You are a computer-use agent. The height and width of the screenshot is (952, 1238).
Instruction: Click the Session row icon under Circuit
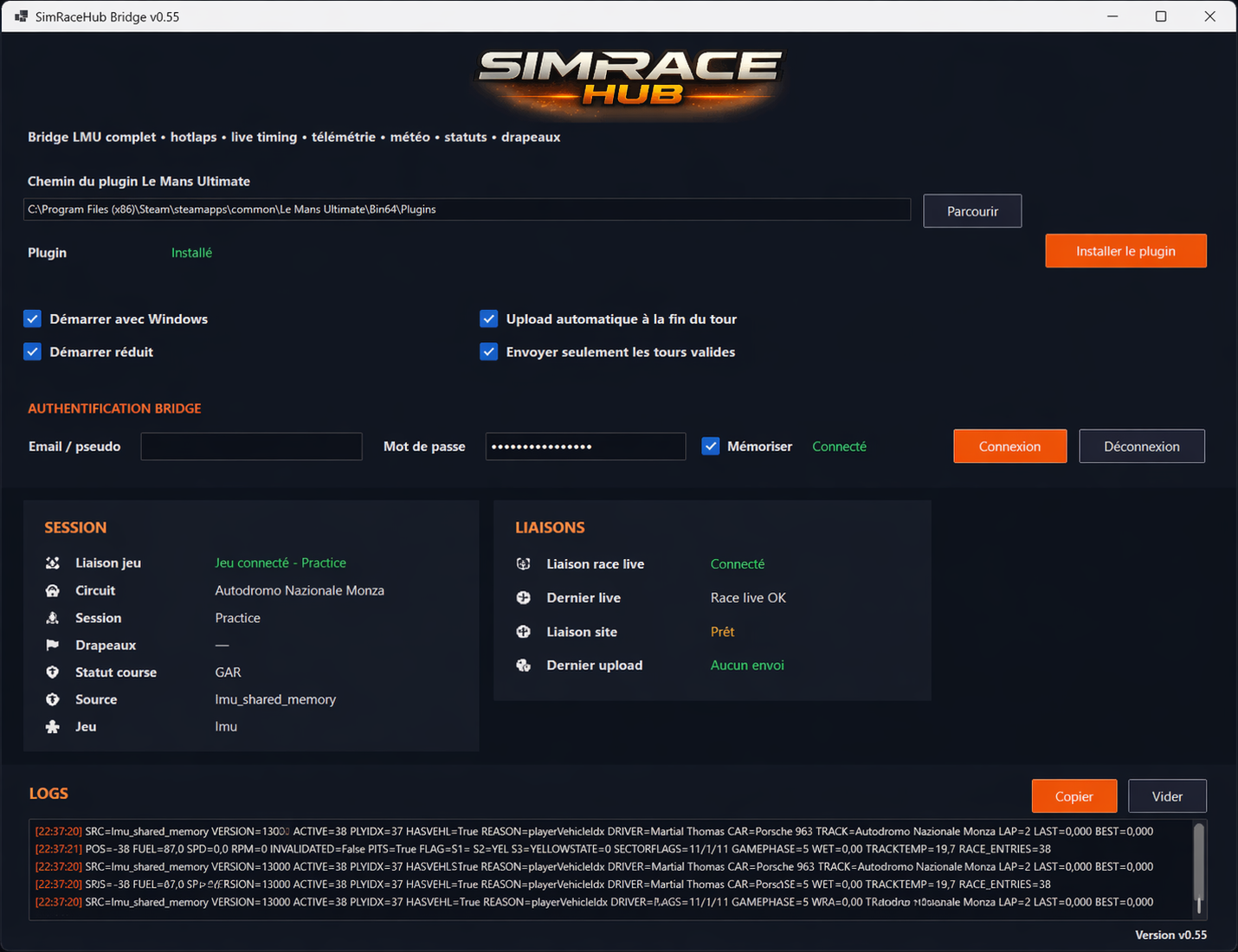[x=53, y=618]
